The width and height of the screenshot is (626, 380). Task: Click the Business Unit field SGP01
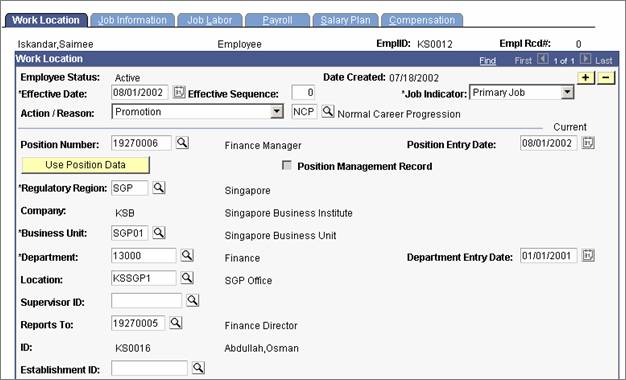(129, 233)
